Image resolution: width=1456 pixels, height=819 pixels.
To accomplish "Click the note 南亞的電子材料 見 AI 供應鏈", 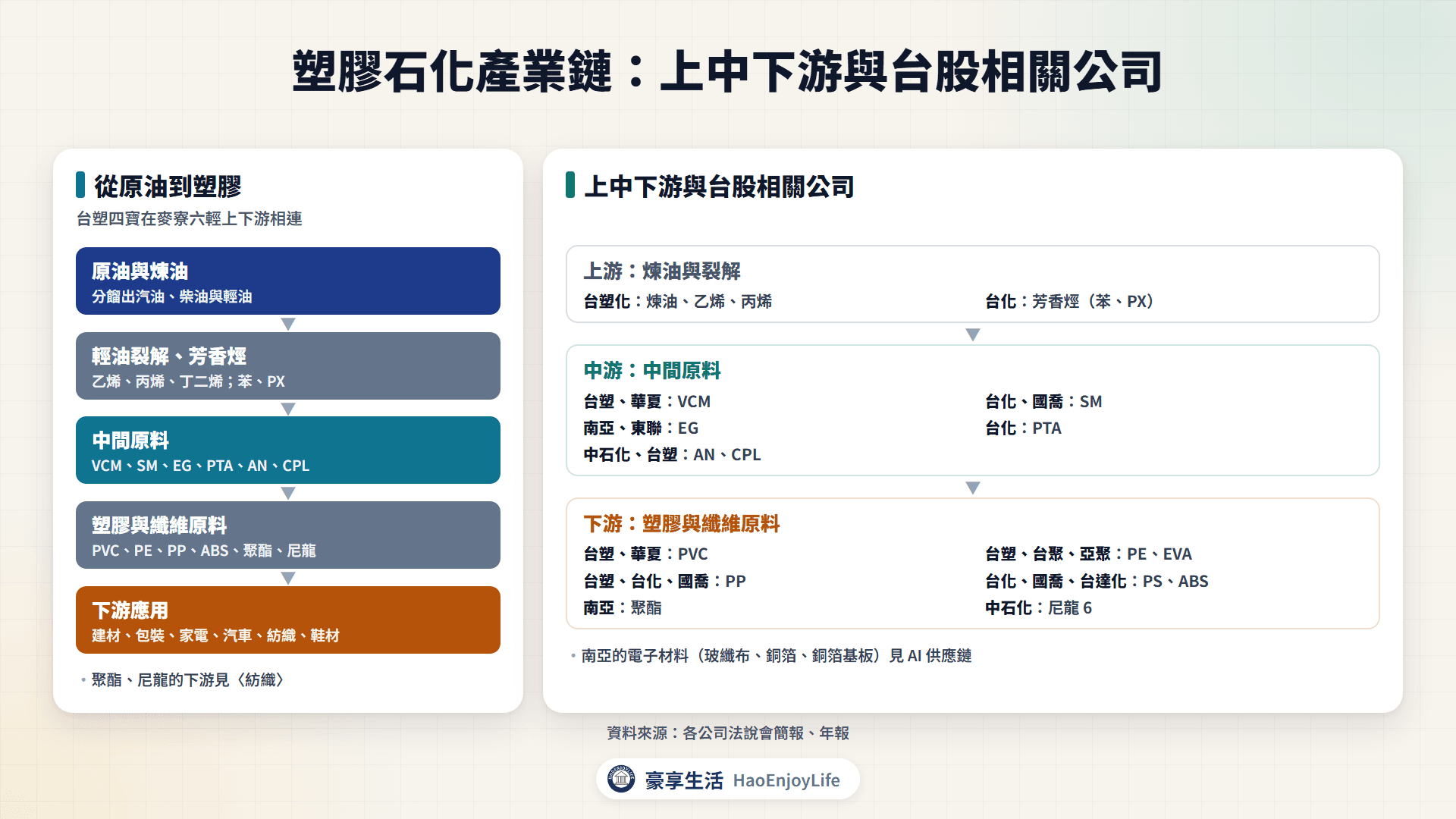I will tap(777, 655).
